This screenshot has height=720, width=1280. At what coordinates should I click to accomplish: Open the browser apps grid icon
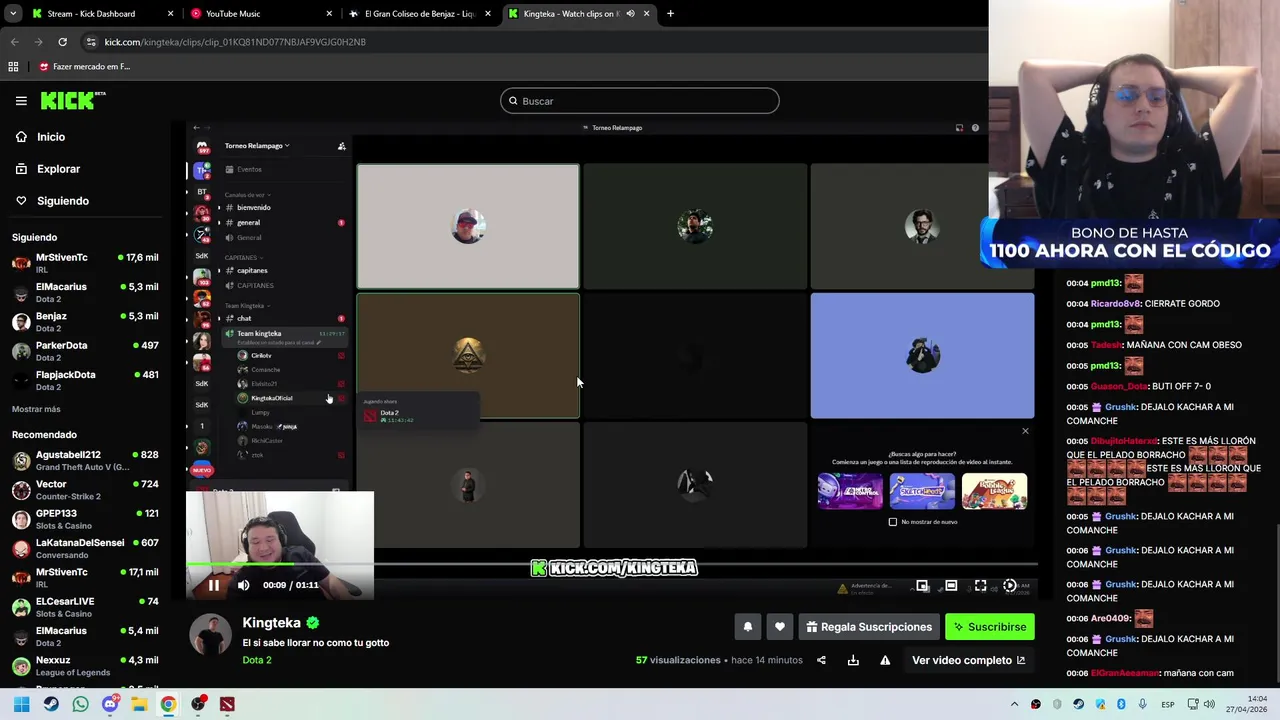(x=13, y=67)
